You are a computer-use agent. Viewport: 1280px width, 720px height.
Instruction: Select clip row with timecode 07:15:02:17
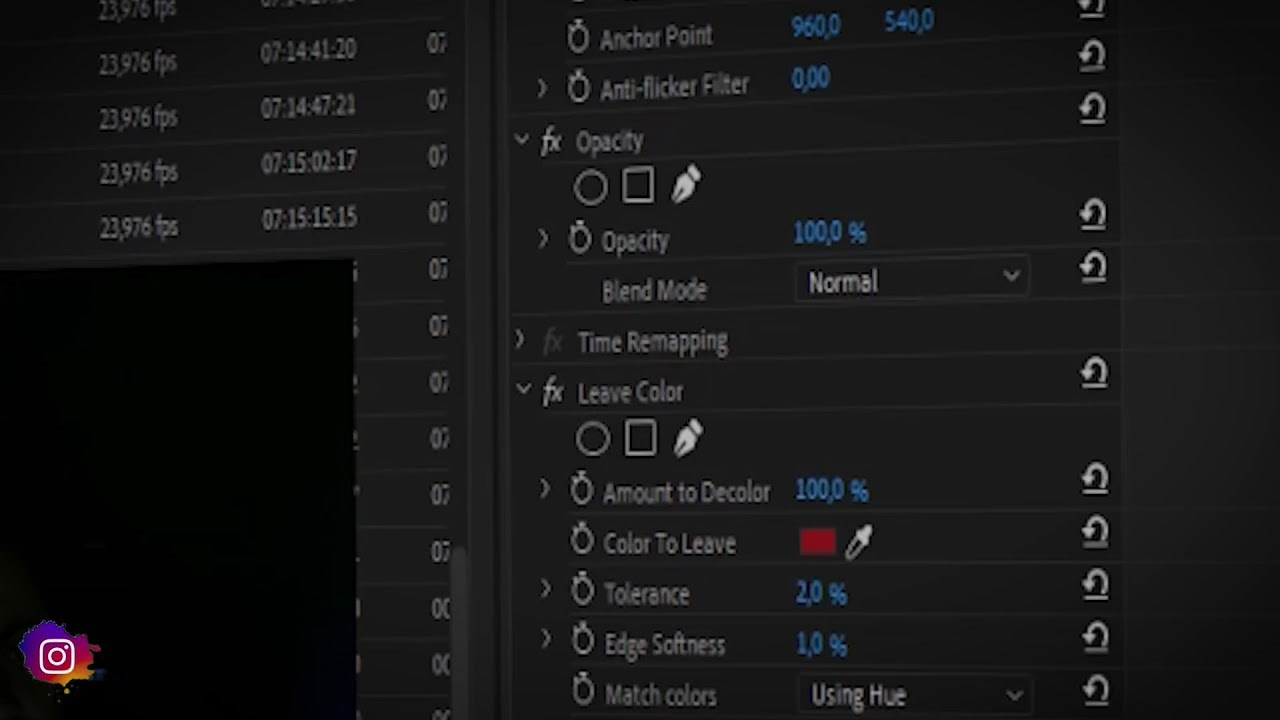click(308, 162)
